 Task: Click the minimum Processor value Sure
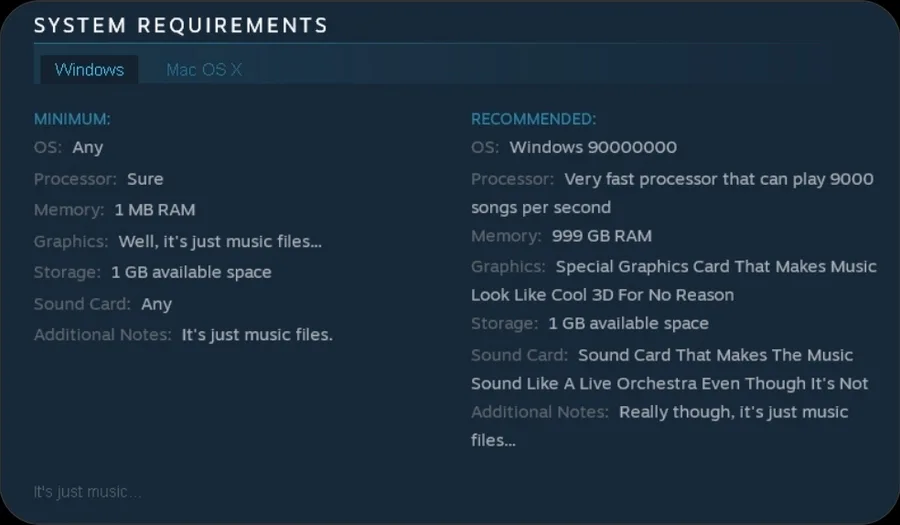(x=145, y=179)
